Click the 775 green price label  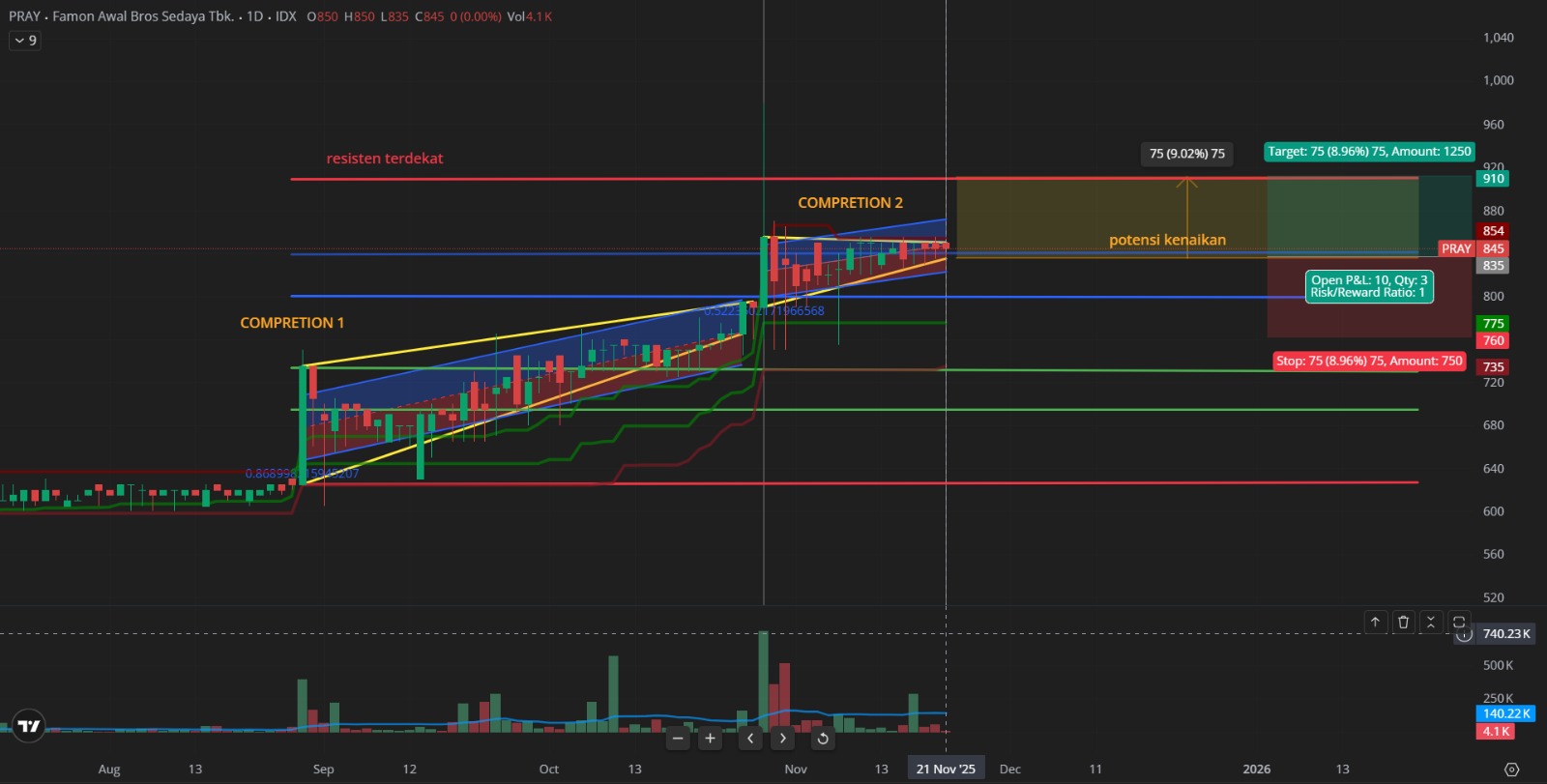pyautogui.click(x=1493, y=324)
